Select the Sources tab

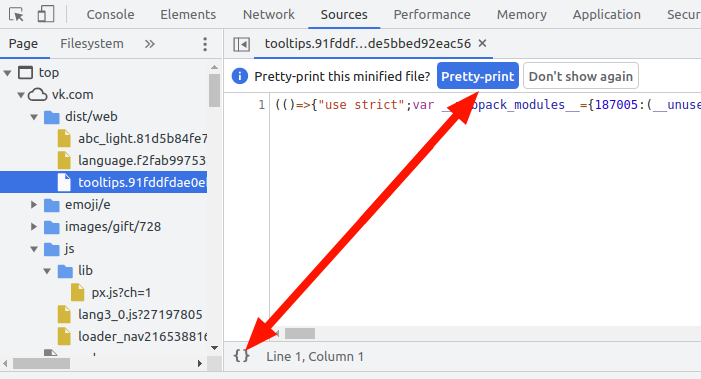point(344,14)
